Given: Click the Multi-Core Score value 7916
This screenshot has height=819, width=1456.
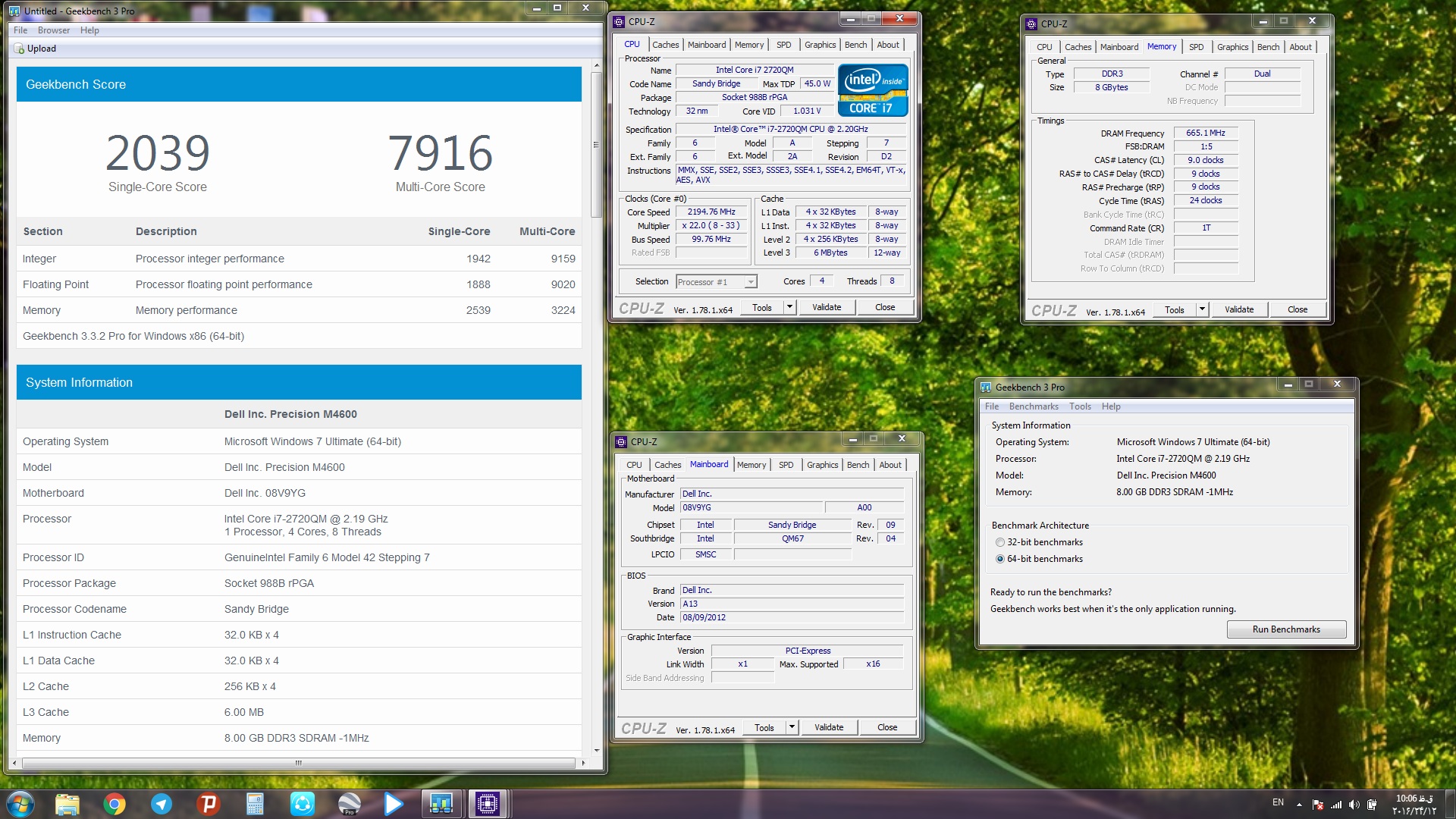Looking at the screenshot, I should click(440, 153).
